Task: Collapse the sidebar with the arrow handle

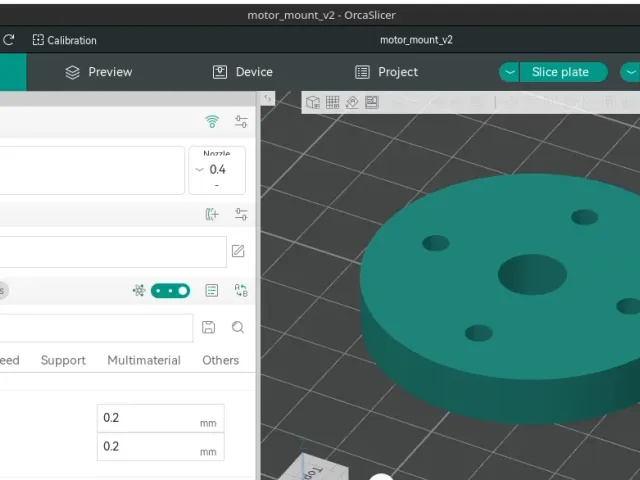Action: 267,98
